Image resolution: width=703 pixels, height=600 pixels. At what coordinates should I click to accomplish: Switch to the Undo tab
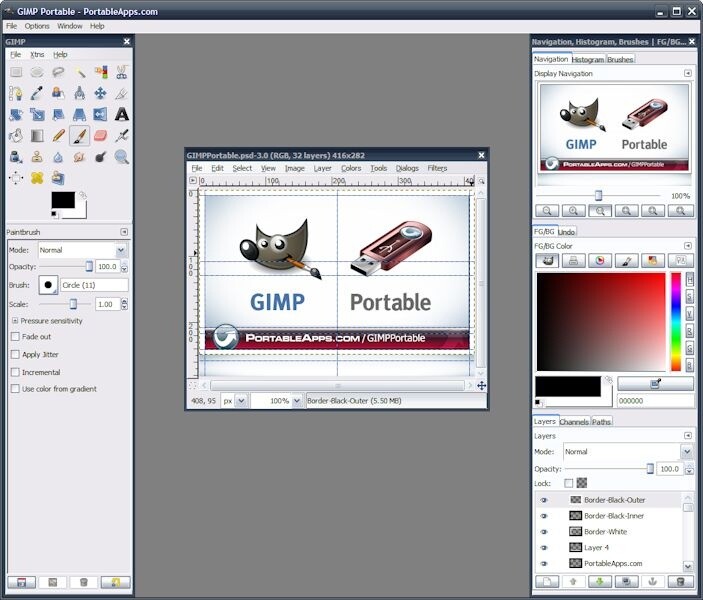click(x=566, y=232)
